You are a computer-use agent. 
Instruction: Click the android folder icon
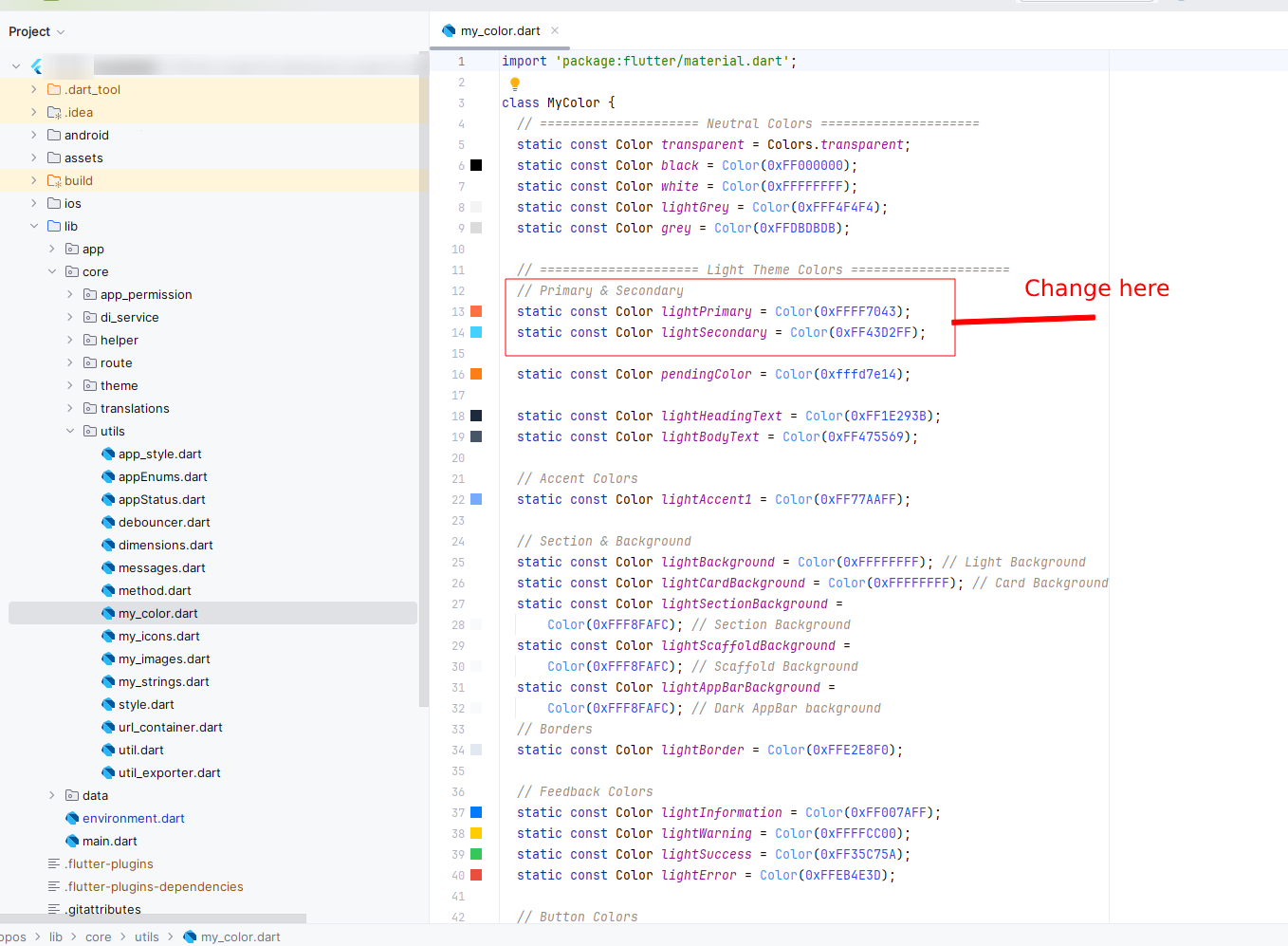pos(54,135)
